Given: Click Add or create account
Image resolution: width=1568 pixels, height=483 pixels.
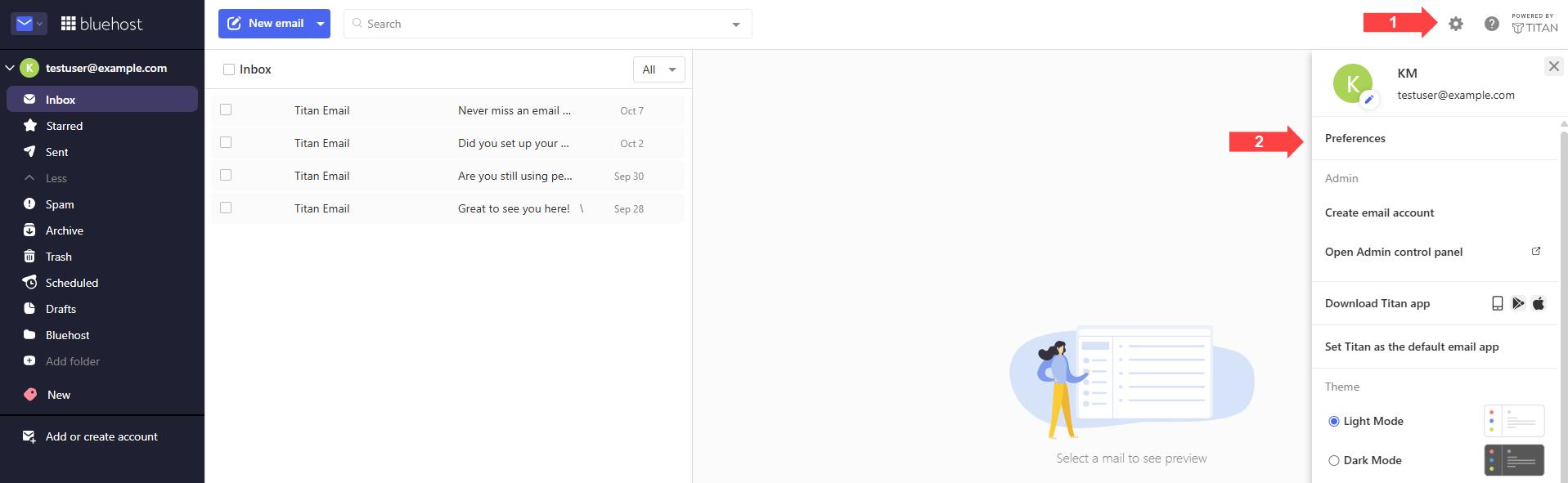Looking at the screenshot, I should 102,436.
